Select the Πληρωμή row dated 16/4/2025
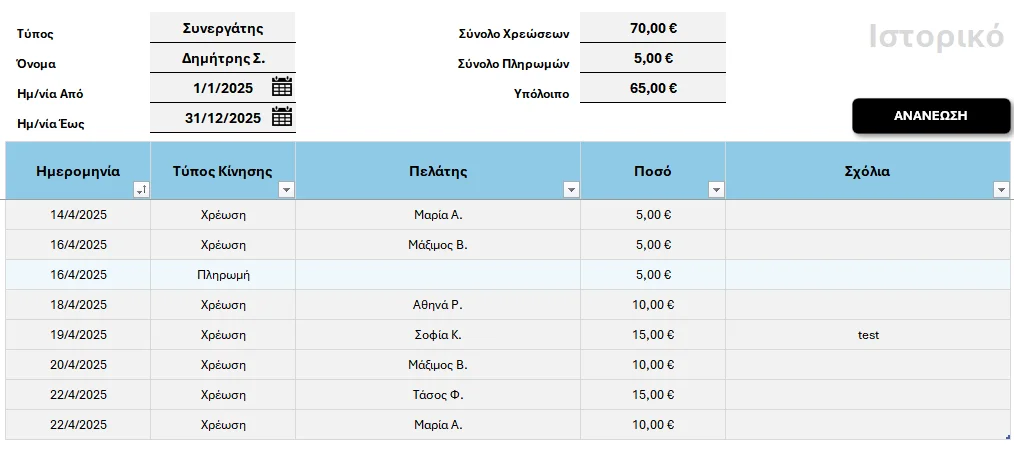The width and height of the screenshot is (1014, 449). [x=508, y=275]
